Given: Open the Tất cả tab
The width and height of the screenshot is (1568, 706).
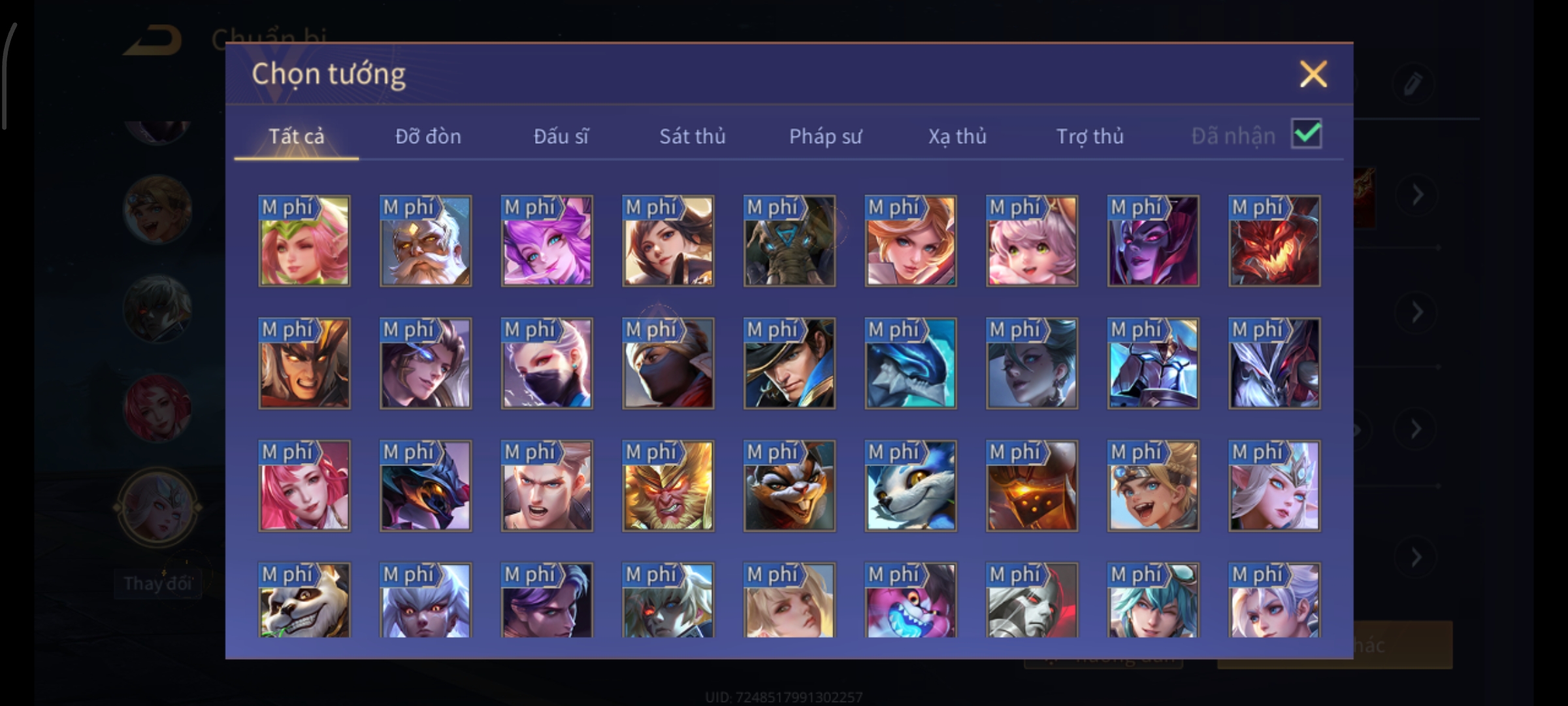Looking at the screenshot, I should pos(296,136).
